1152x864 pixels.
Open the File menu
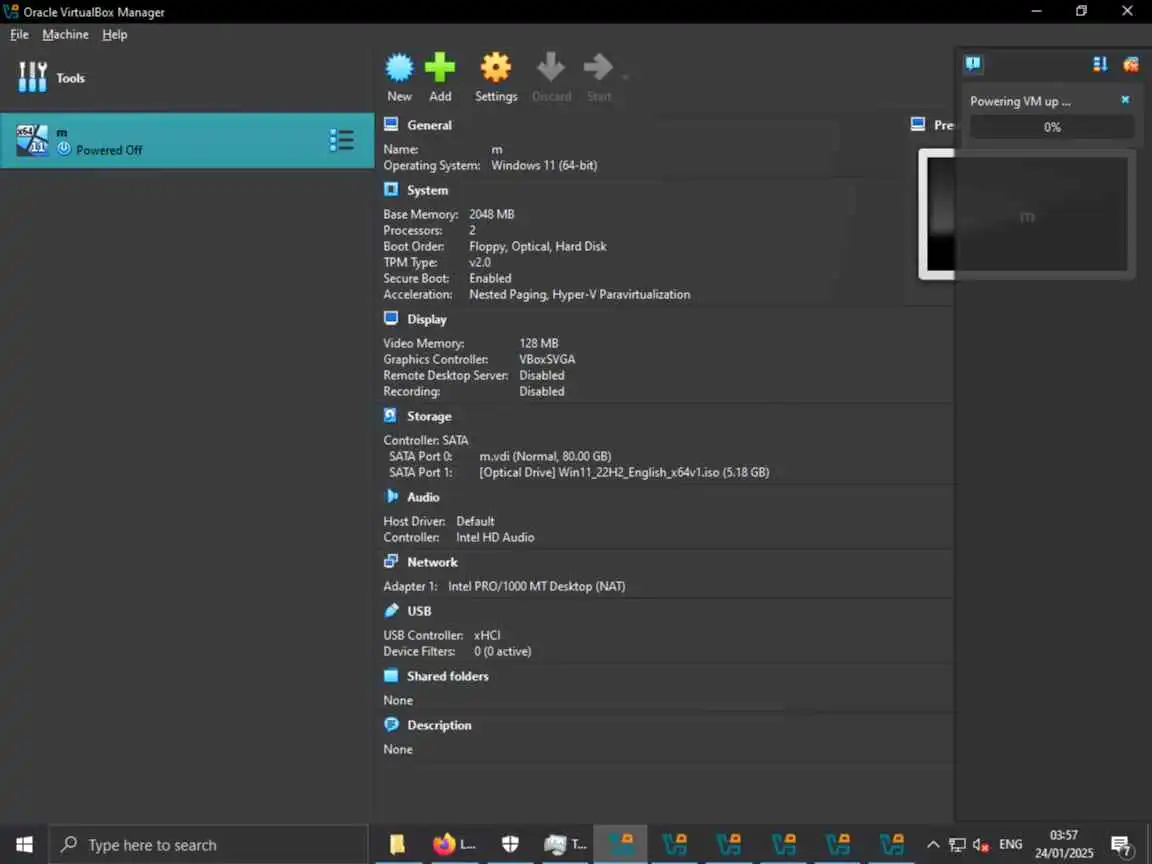point(19,35)
